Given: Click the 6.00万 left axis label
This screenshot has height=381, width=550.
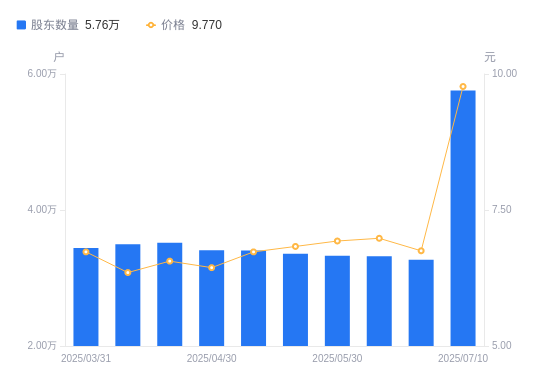Looking at the screenshot, I should [42, 74].
